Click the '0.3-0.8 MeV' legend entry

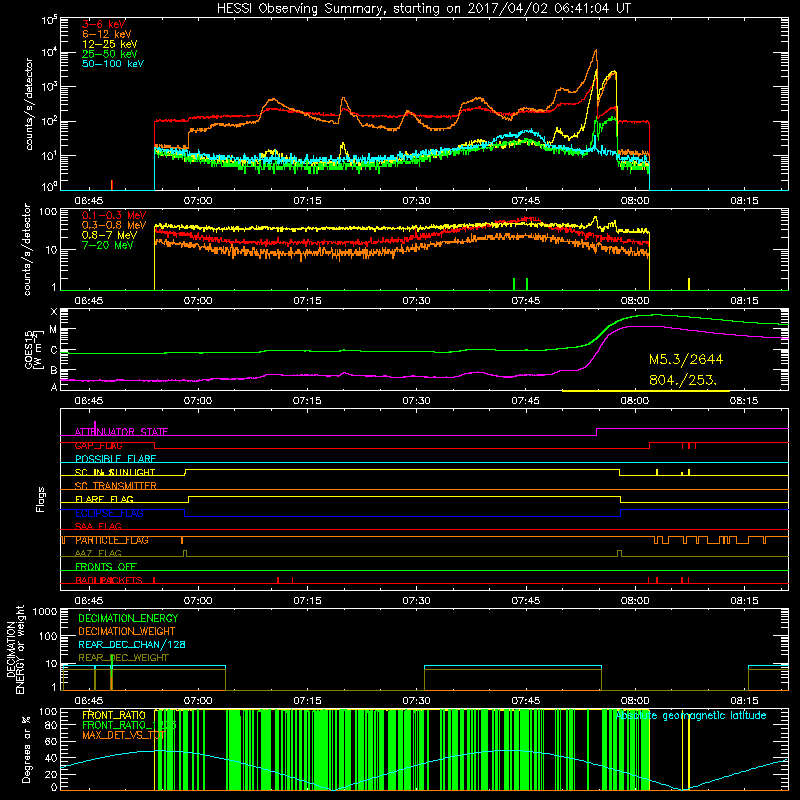[114, 225]
